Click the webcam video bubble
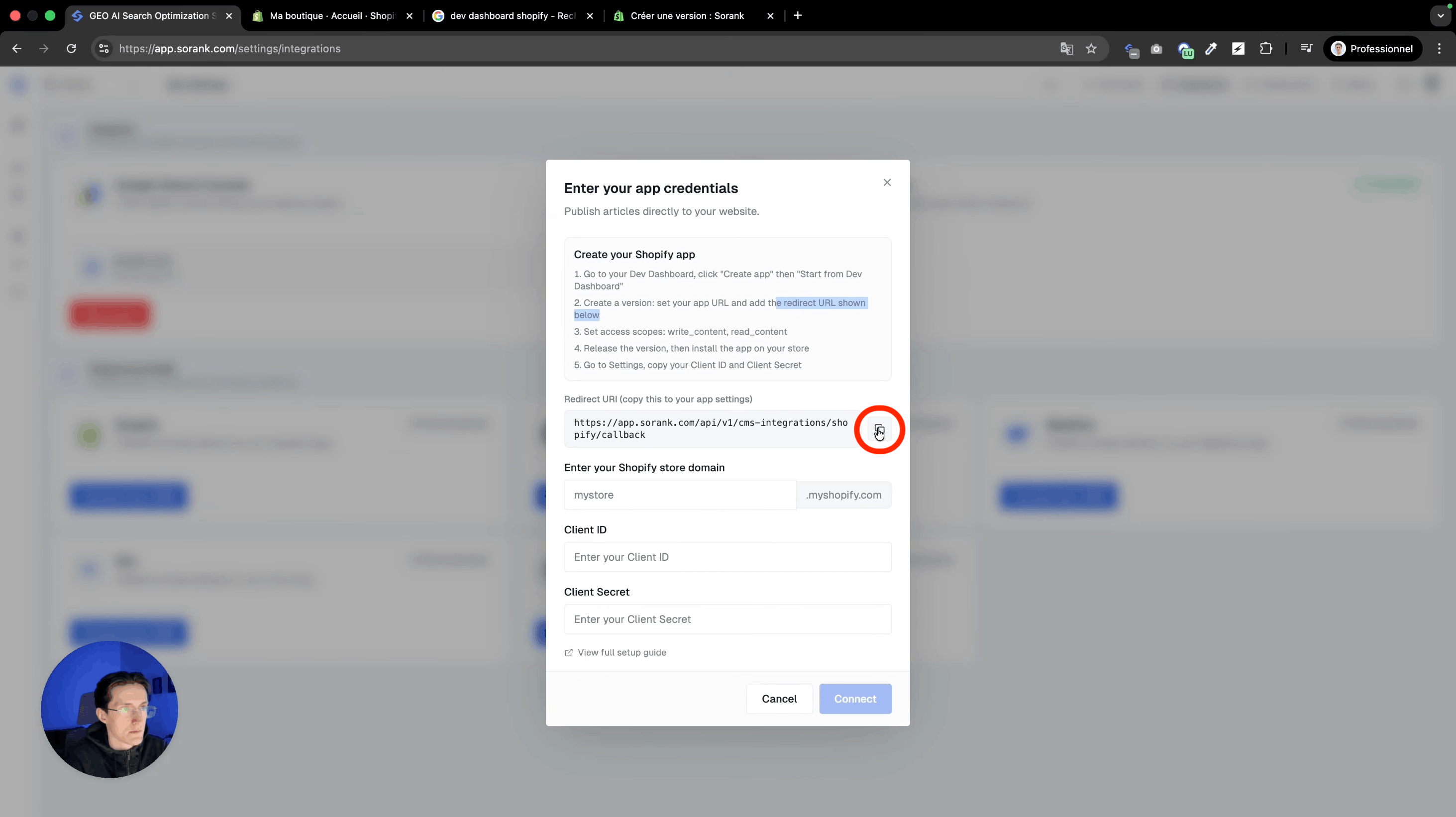This screenshot has height=817, width=1456. tap(109, 709)
